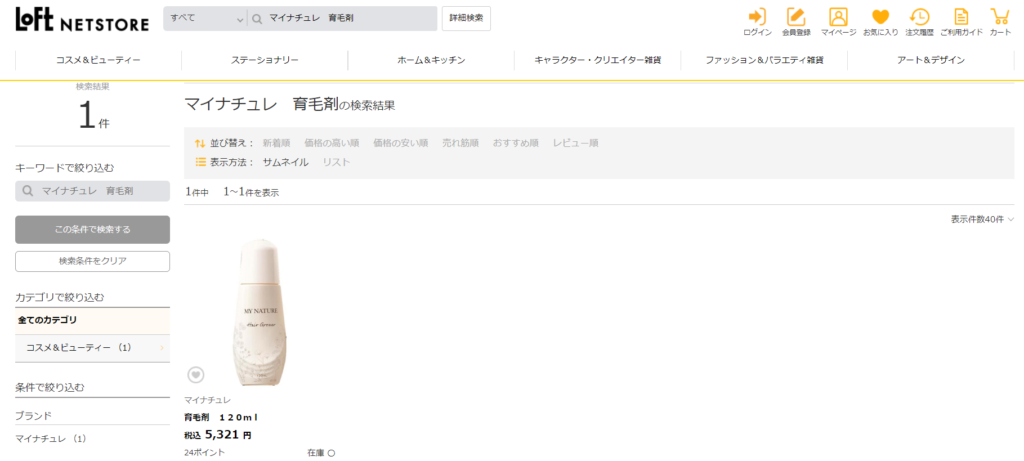Switch display to リスト view
This screenshot has height=461, width=1024.
click(336, 163)
